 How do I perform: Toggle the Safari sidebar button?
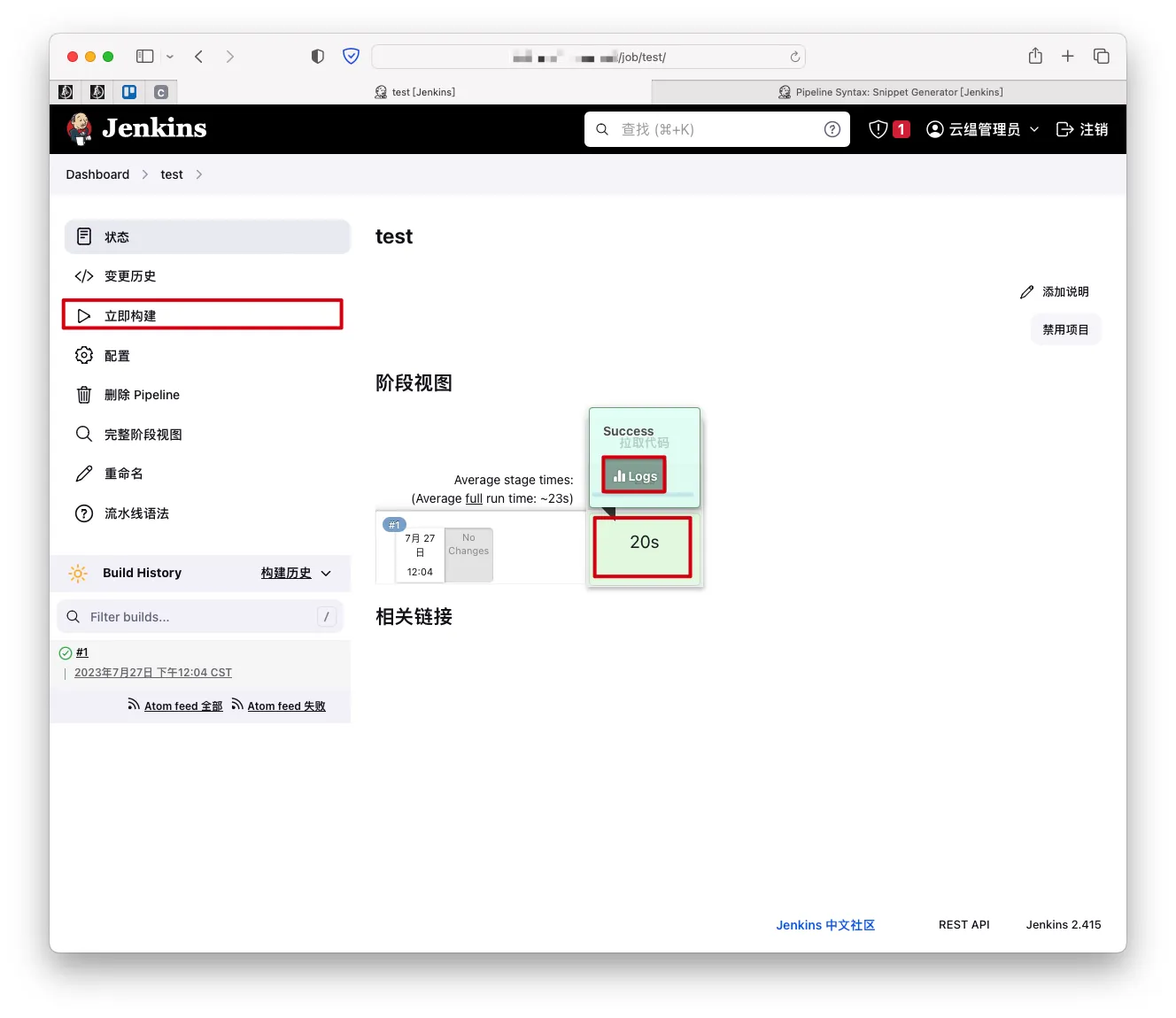coord(145,57)
